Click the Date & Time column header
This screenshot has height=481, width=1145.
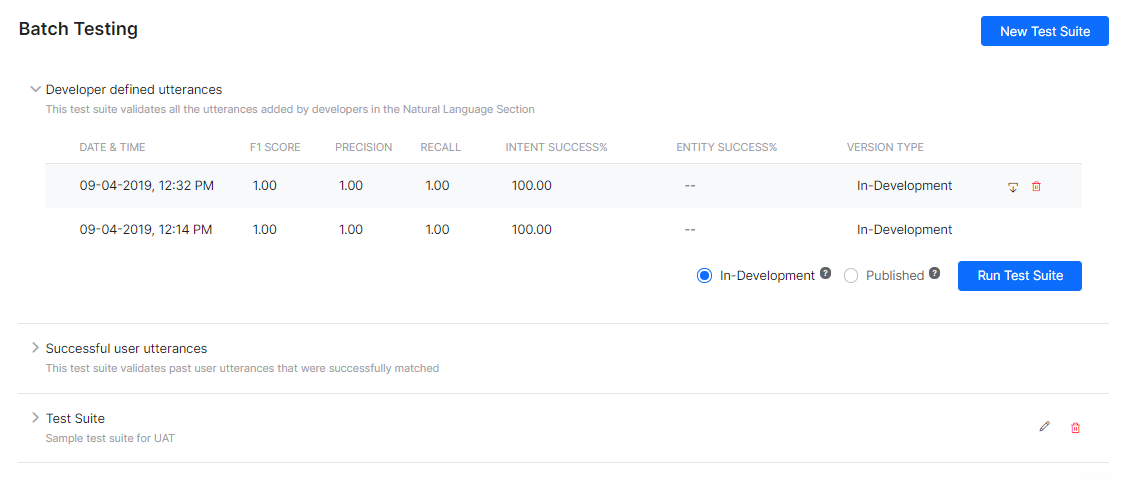click(112, 148)
